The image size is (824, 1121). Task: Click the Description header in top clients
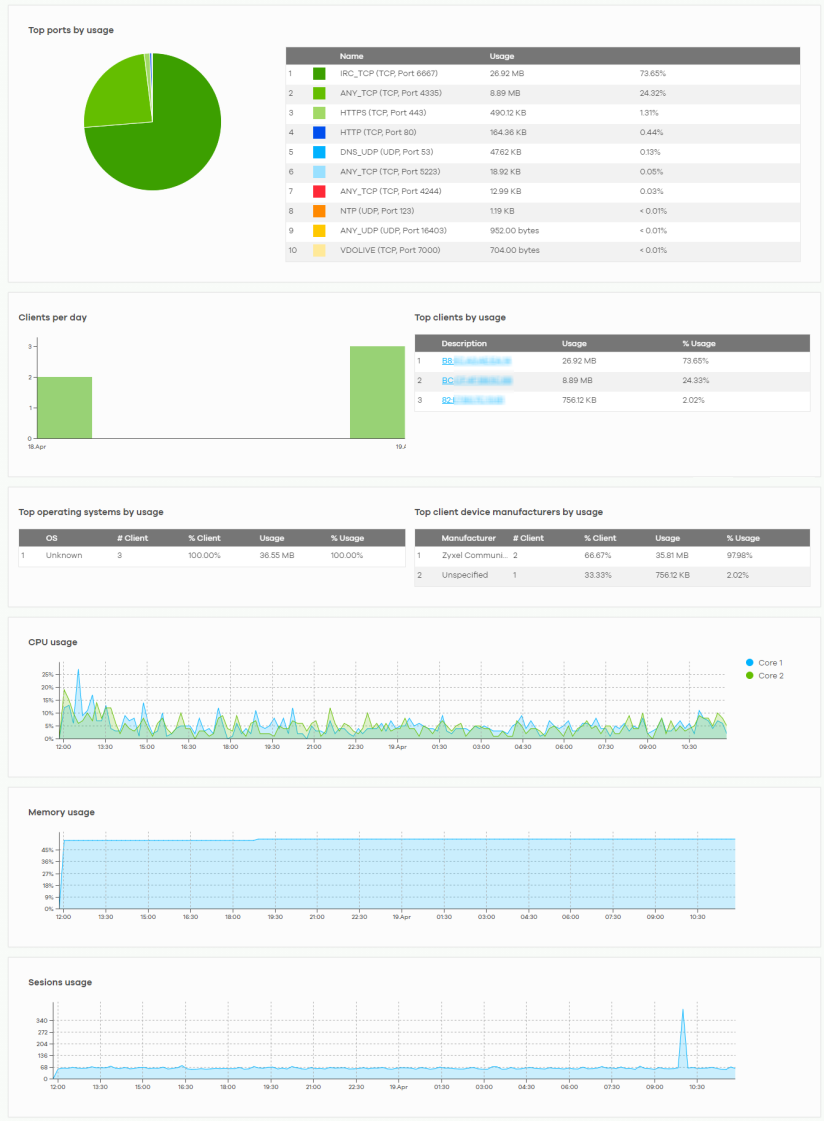coord(464,343)
